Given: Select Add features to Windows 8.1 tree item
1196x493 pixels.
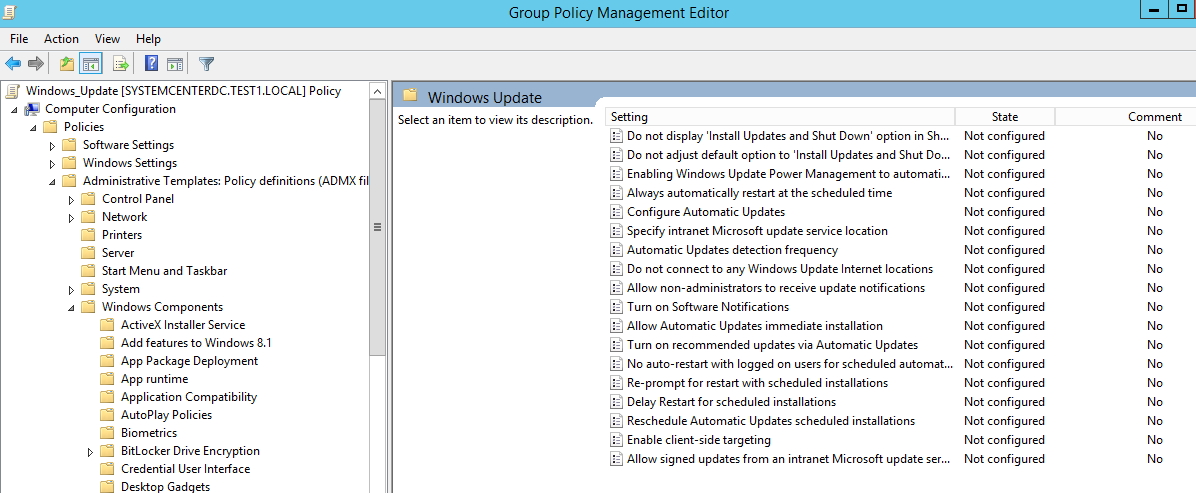Looking at the screenshot, I should [196, 343].
